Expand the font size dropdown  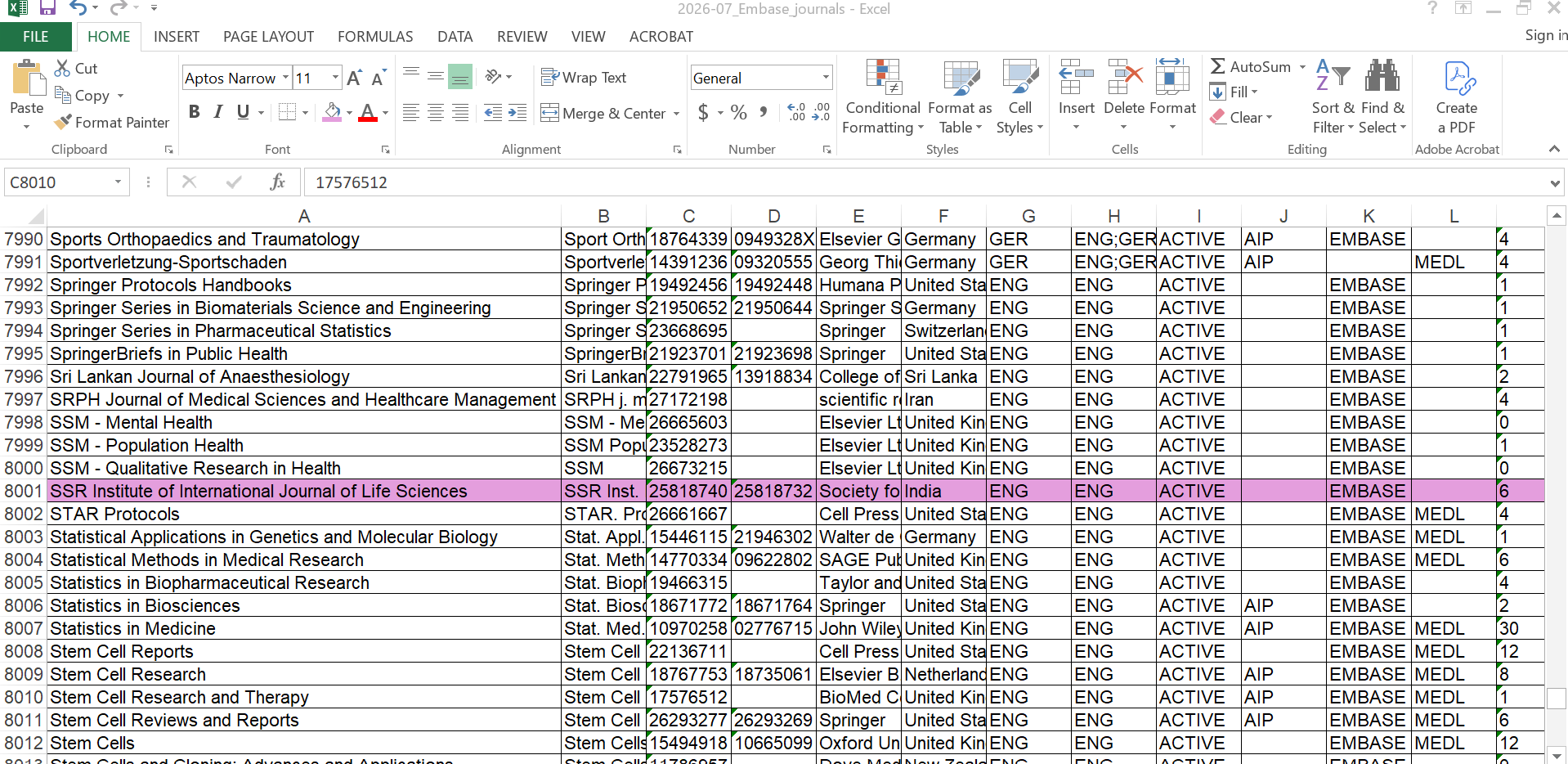[x=335, y=78]
